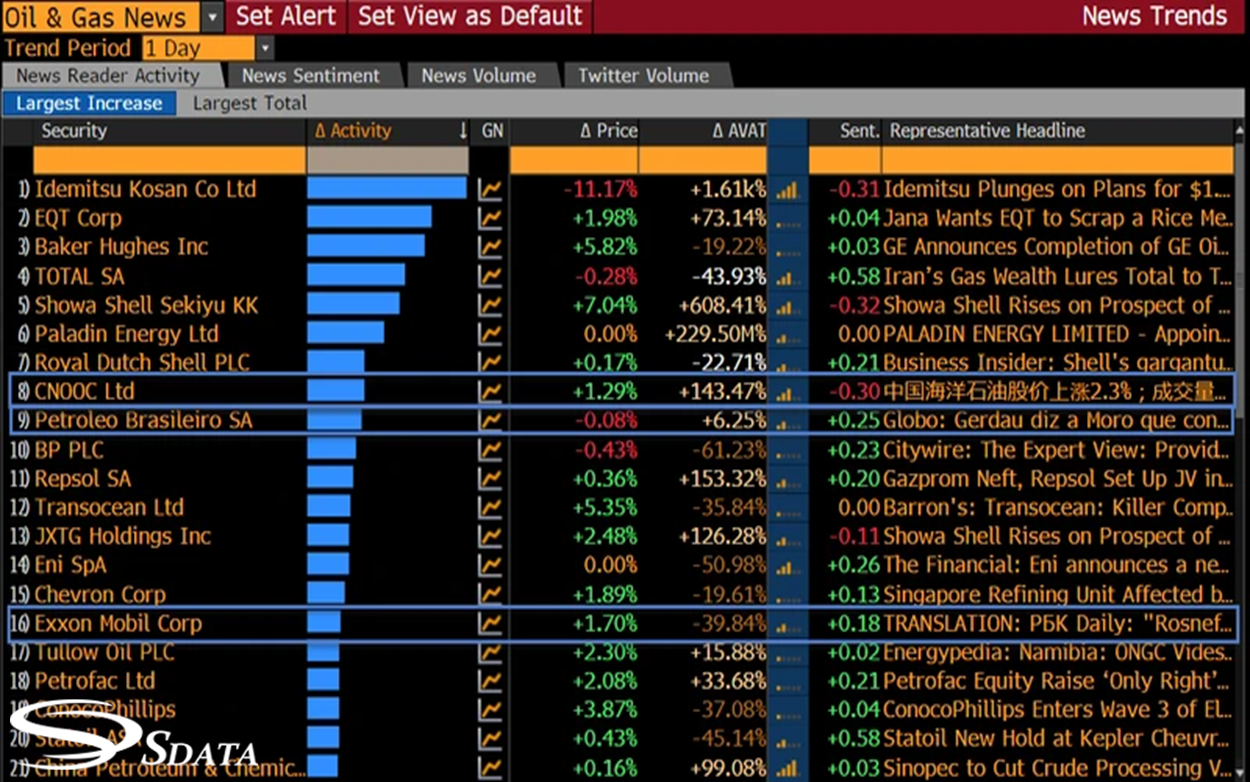Open chart icon next to CNOOC Ltd
The width and height of the screenshot is (1250, 782).
coord(490,392)
